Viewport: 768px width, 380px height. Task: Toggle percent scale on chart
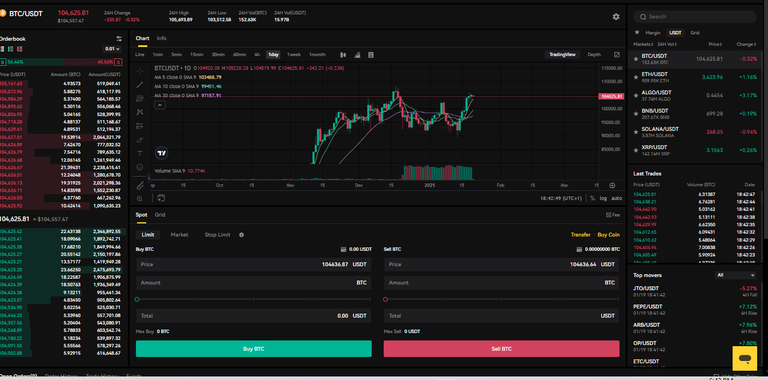pyautogui.click(x=592, y=198)
